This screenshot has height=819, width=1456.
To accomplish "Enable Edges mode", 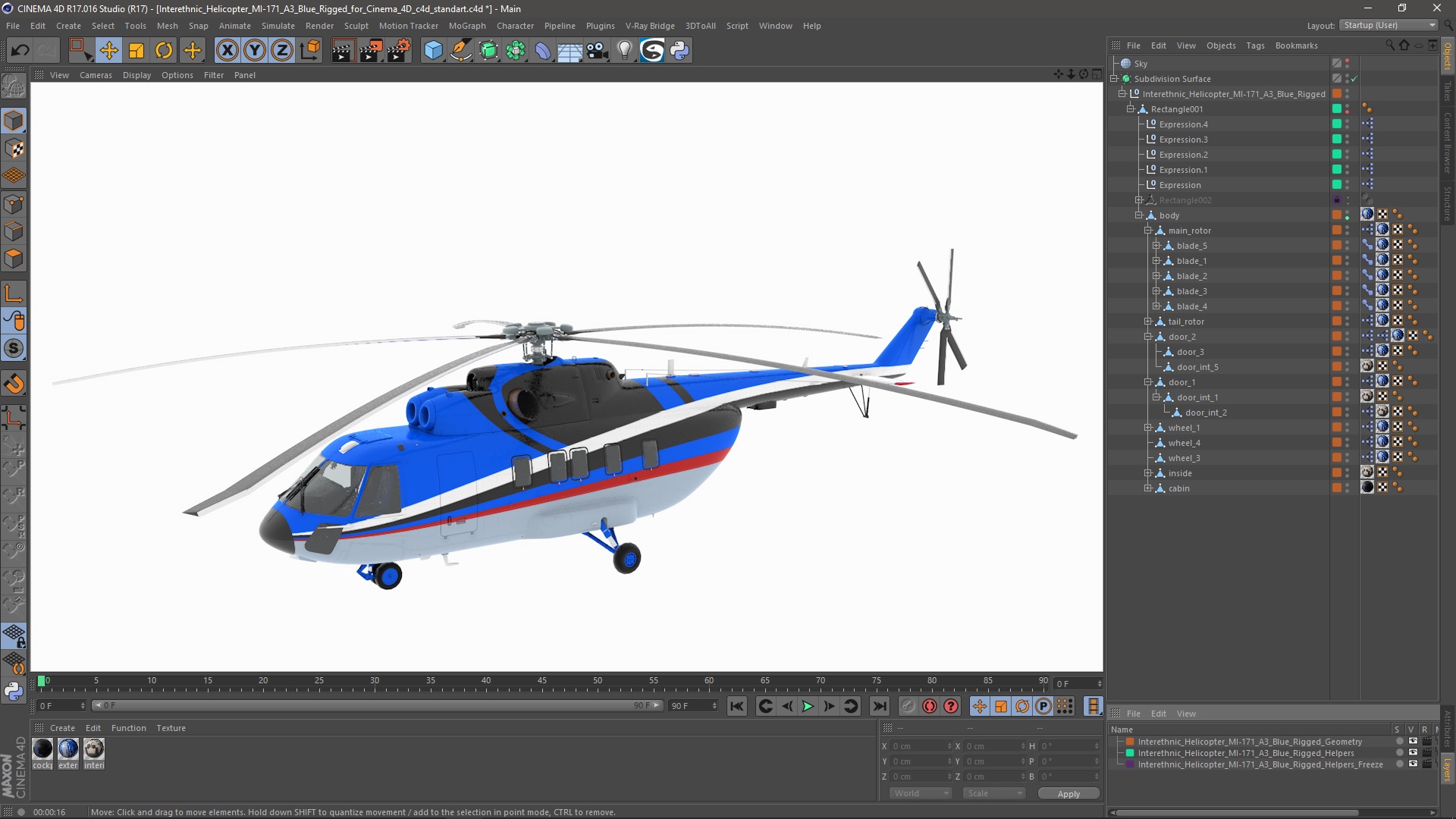I will (14, 231).
